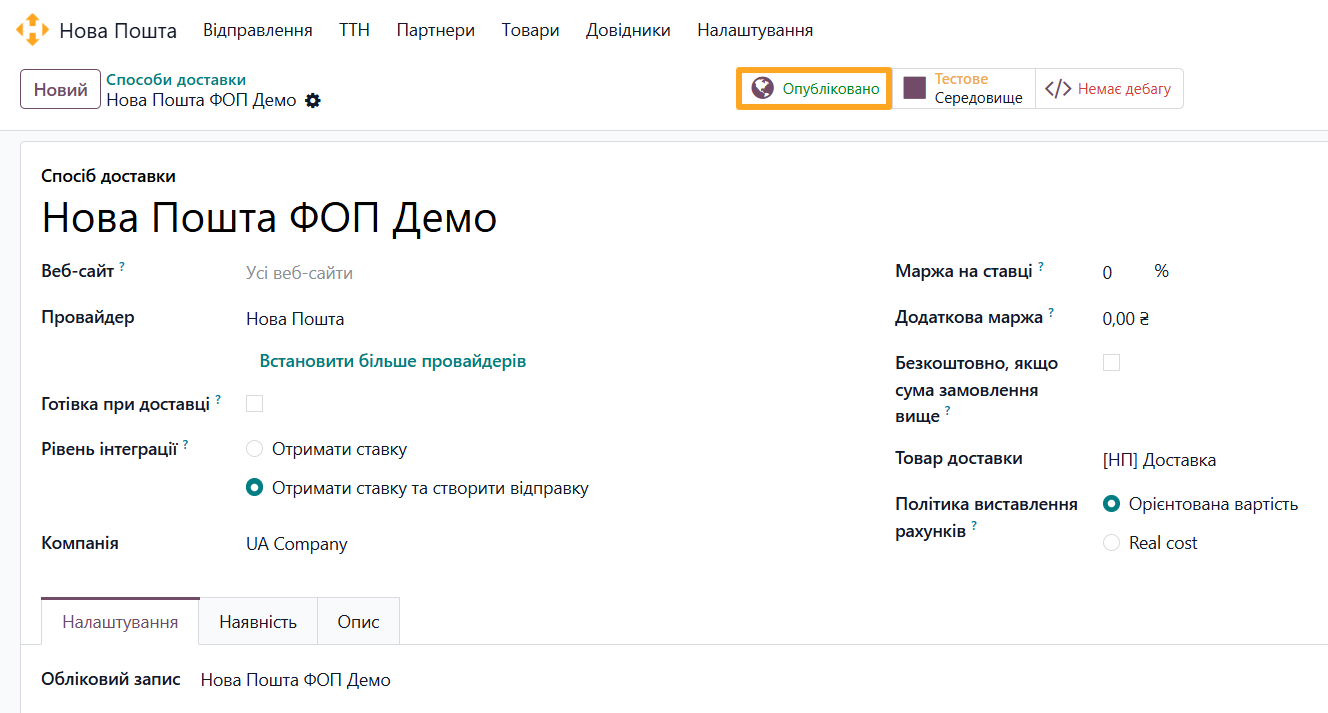Open the Довідники menu
1328x713 pixels.
coord(628,30)
